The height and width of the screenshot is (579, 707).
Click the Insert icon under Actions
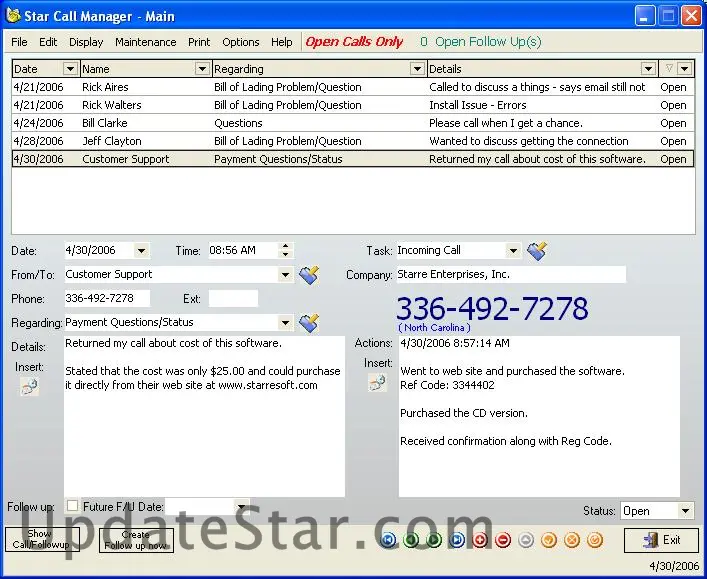[377, 381]
